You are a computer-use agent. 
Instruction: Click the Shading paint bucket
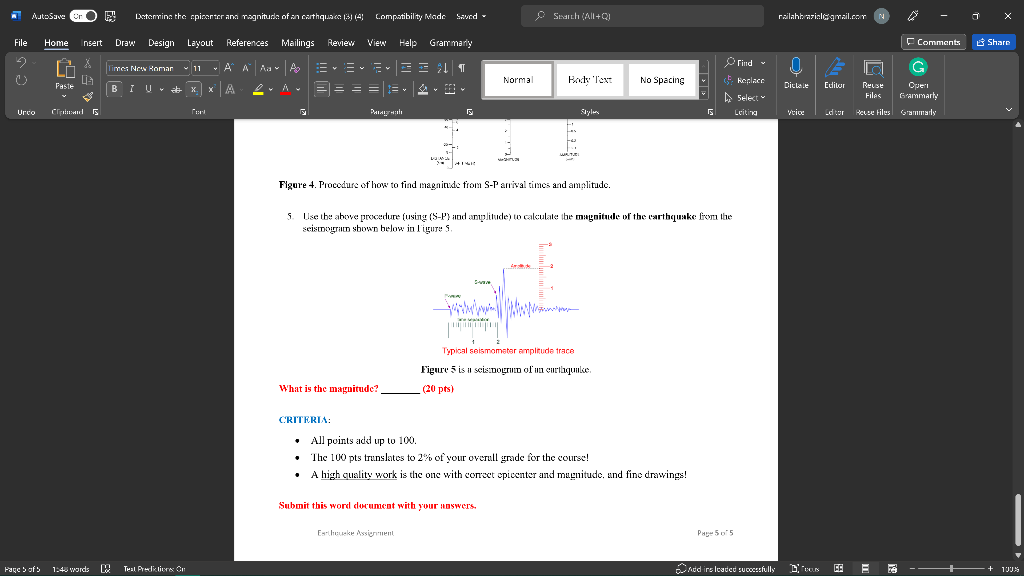point(423,89)
